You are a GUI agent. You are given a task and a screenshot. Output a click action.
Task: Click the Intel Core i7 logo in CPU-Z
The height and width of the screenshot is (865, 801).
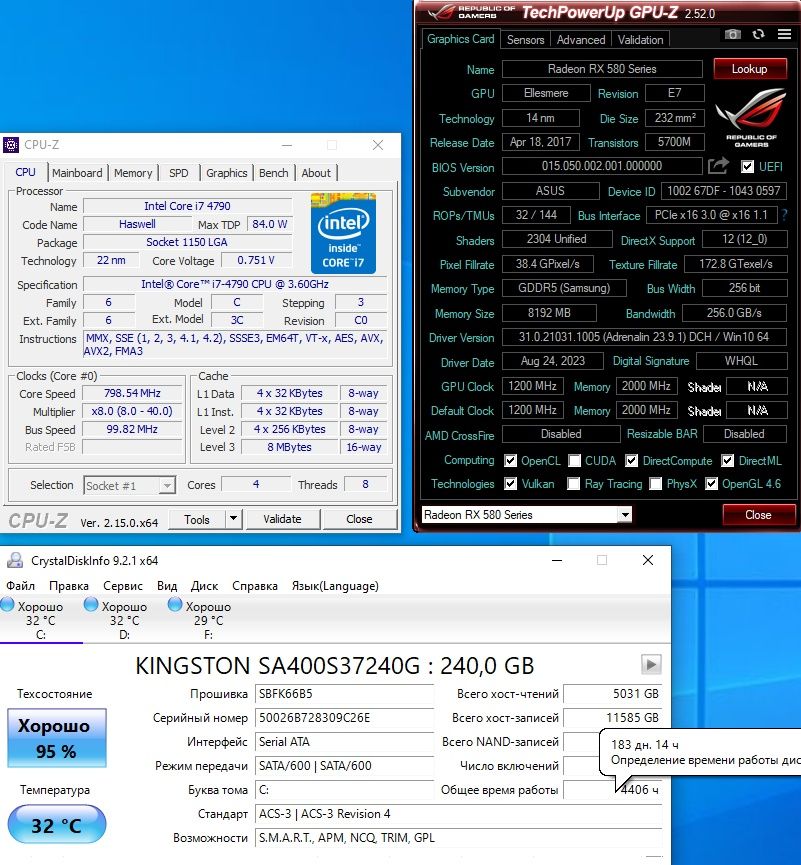point(343,233)
